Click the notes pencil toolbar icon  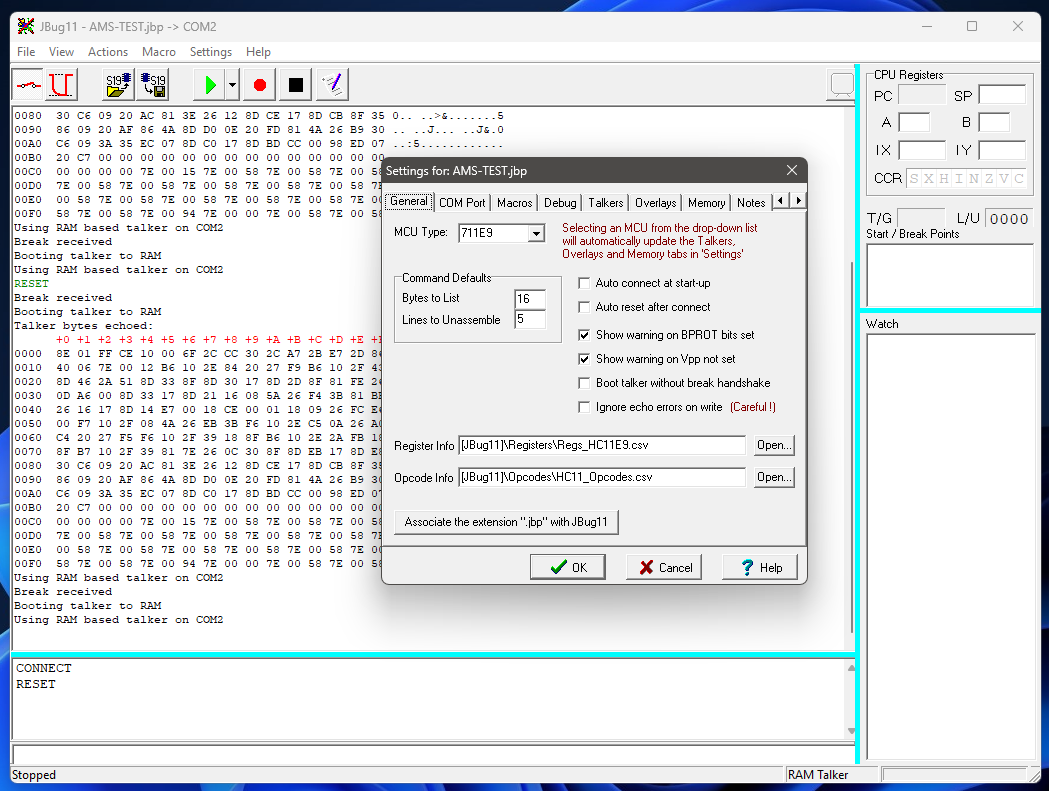332,86
